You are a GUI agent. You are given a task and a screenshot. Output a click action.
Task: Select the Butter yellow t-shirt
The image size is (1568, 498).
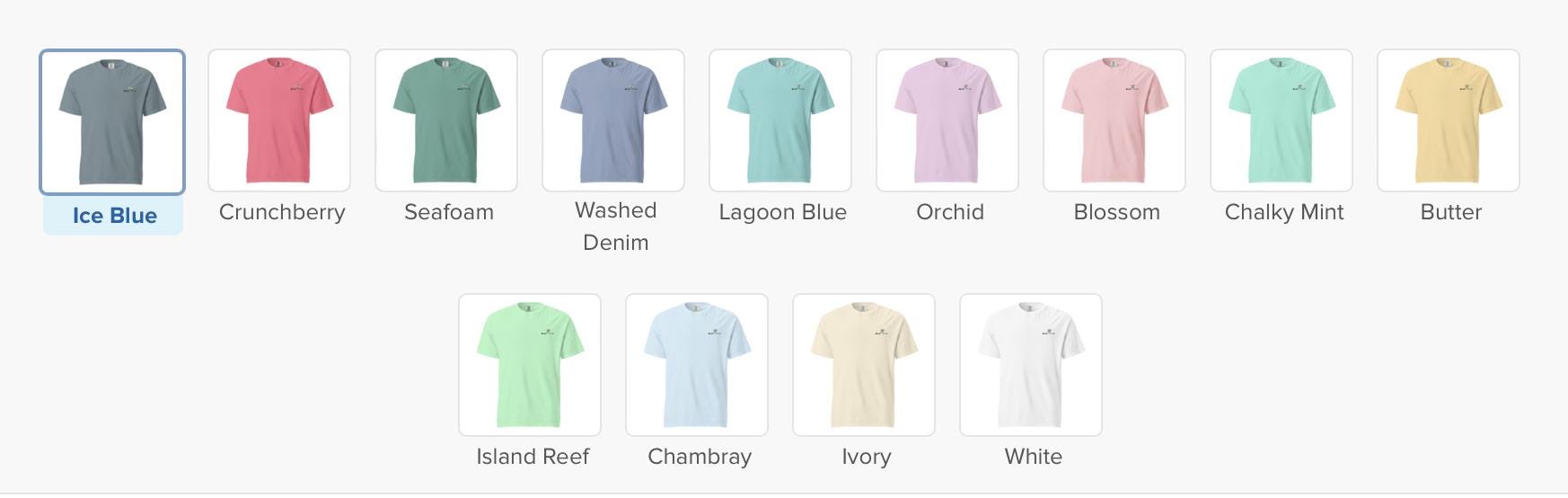[x=1449, y=120]
